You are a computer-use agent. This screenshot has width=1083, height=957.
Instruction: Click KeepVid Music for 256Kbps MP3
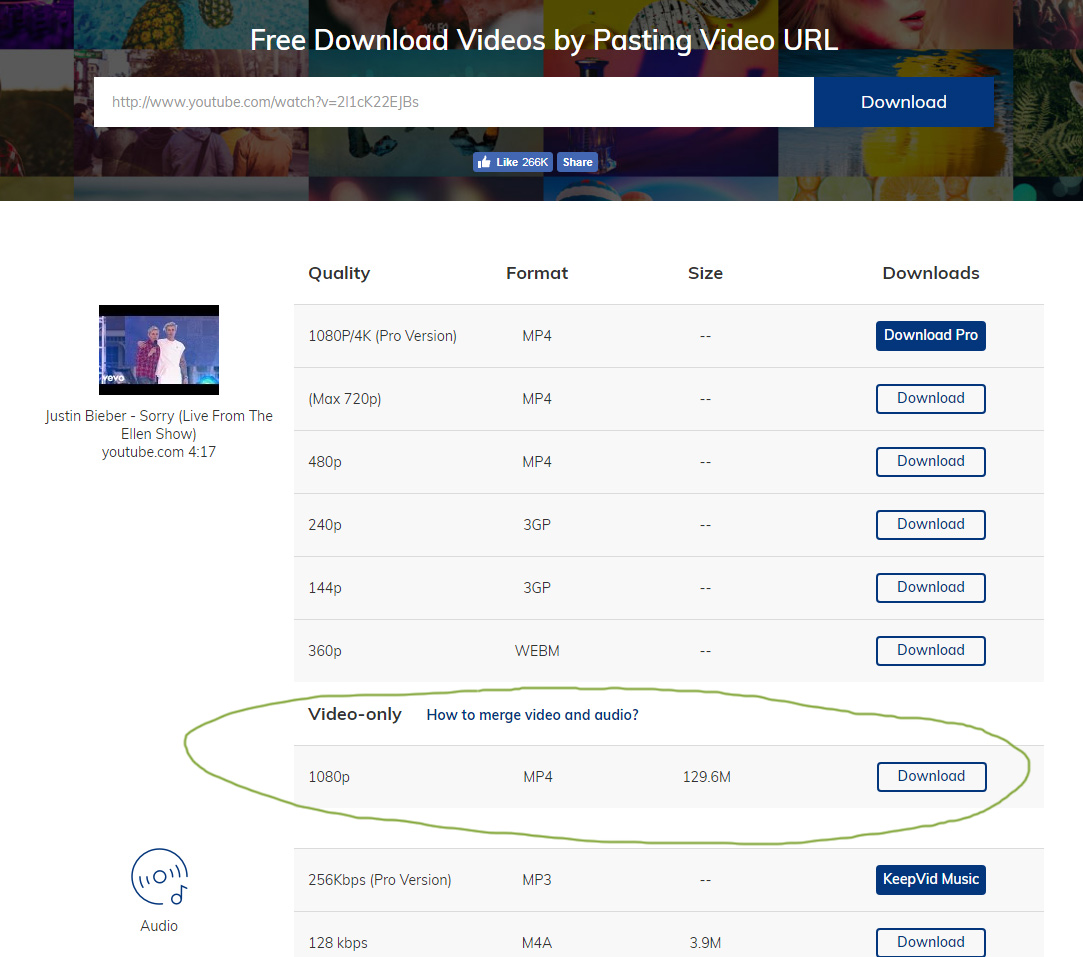click(x=930, y=880)
